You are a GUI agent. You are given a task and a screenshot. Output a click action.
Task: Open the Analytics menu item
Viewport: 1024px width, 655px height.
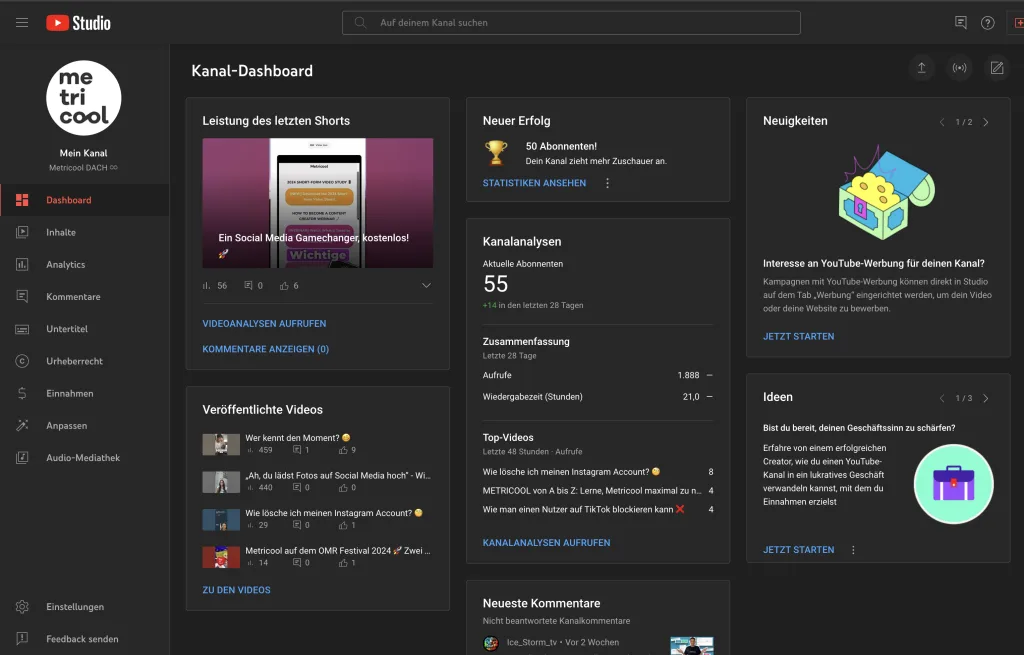(85, 264)
